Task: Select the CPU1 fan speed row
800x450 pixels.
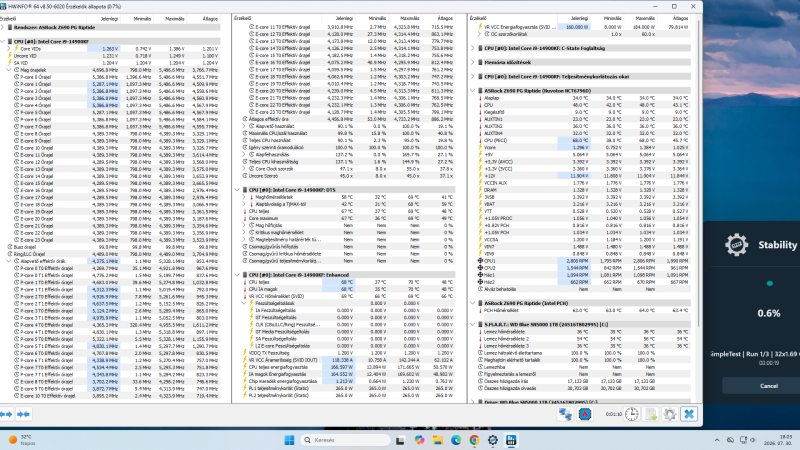Action: (581, 261)
